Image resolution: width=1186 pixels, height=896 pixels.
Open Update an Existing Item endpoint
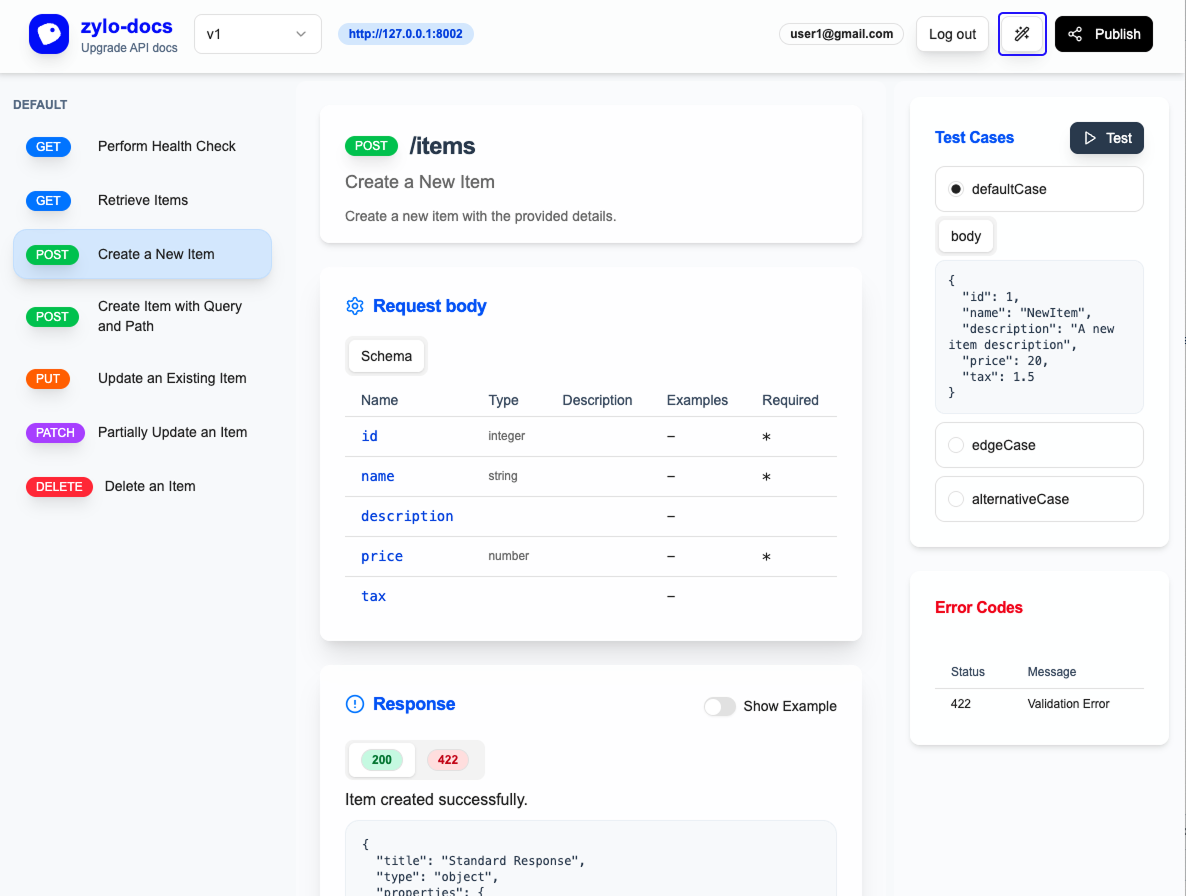(142, 378)
